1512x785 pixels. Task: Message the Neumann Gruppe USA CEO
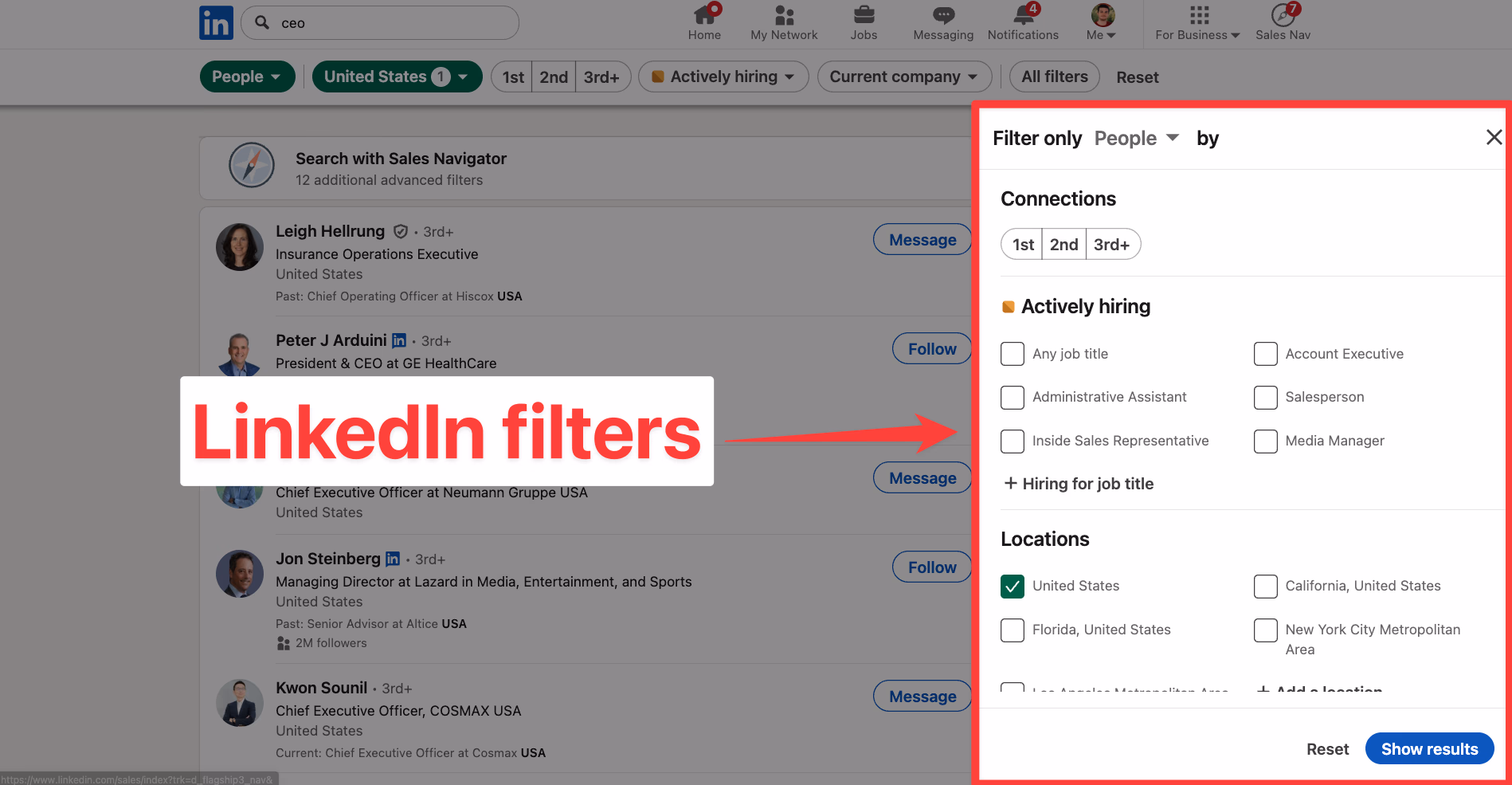point(922,478)
